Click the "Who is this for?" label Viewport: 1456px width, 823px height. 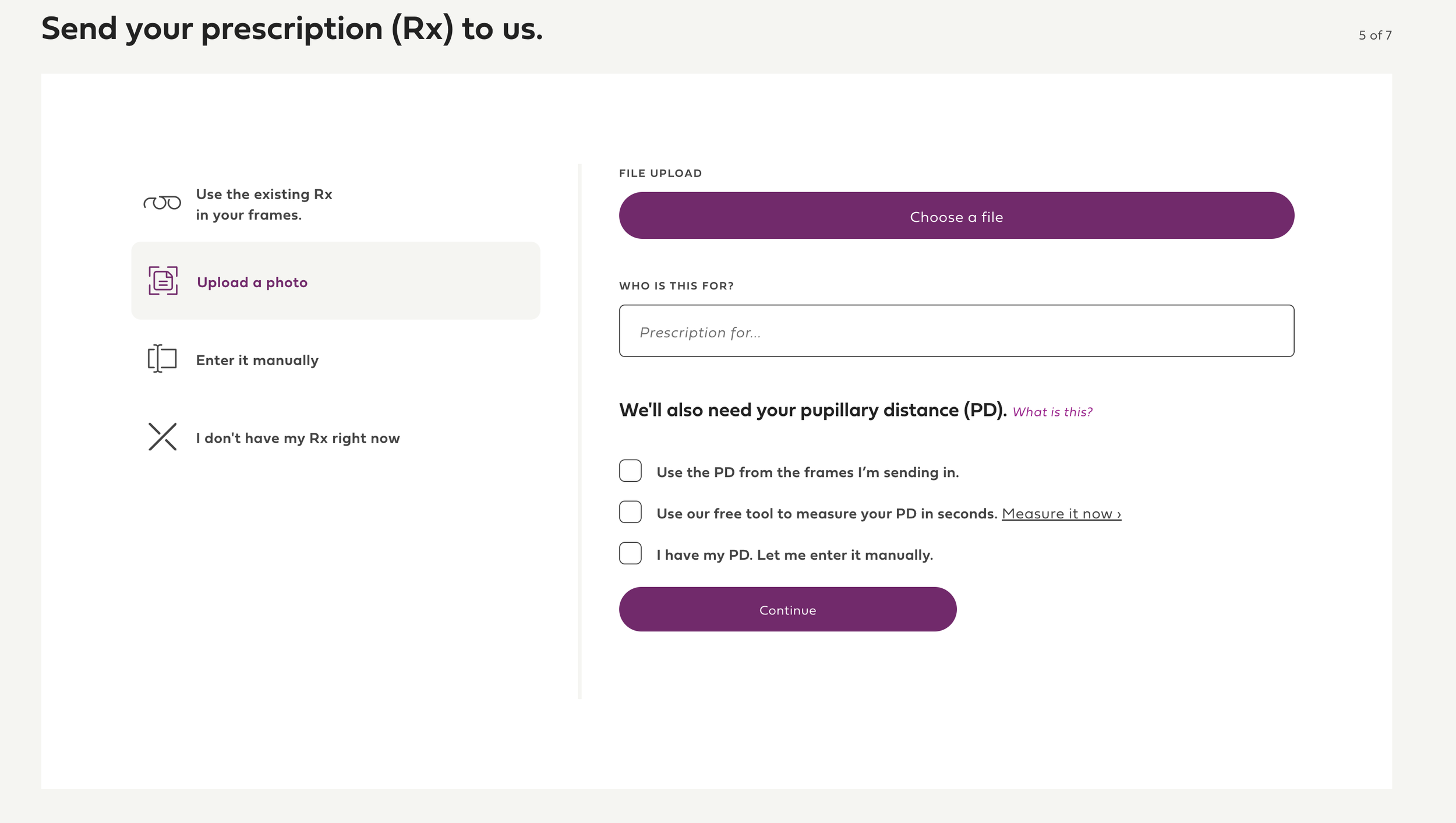tap(676, 286)
